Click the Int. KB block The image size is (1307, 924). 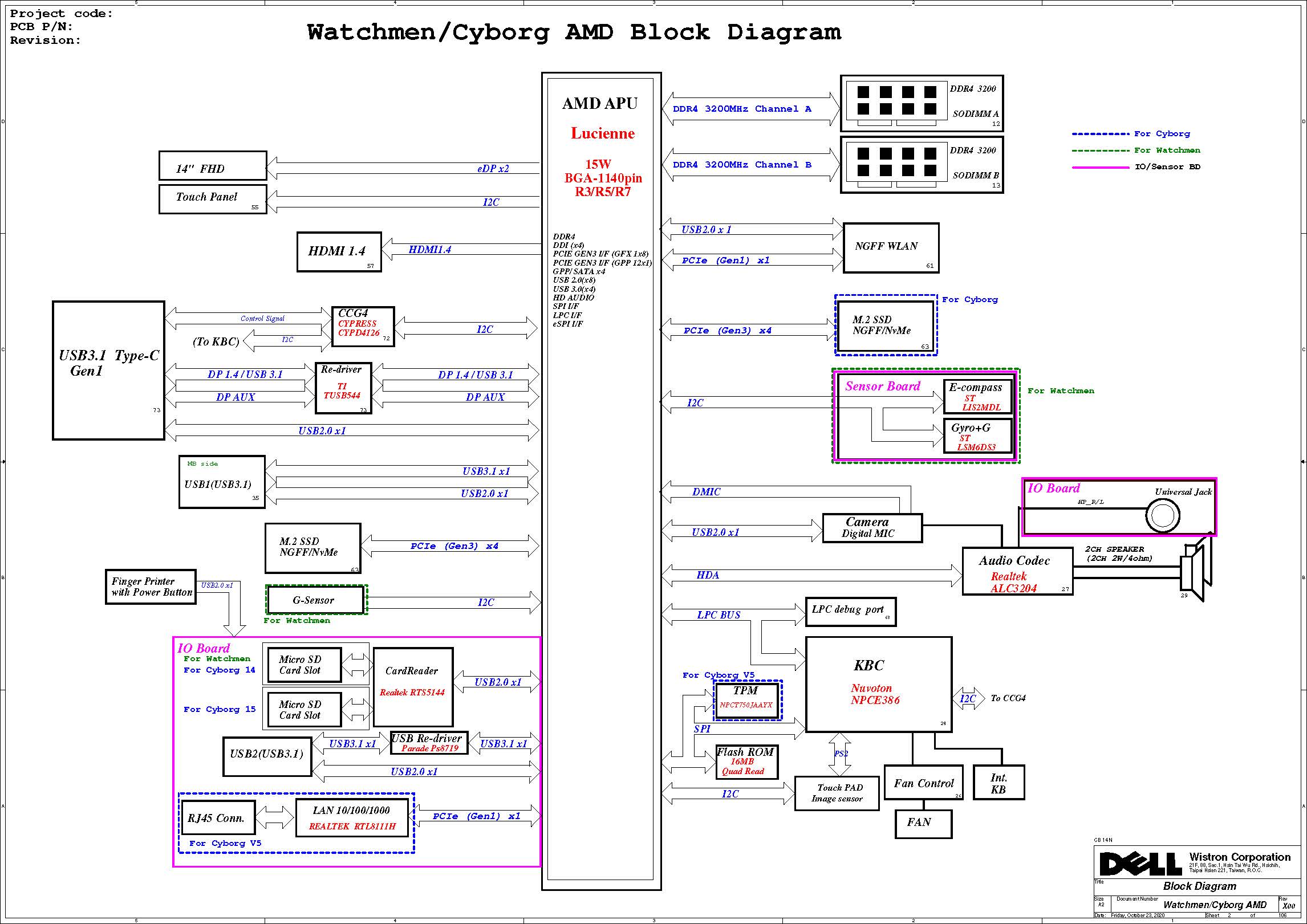click(x=999, y=783)
